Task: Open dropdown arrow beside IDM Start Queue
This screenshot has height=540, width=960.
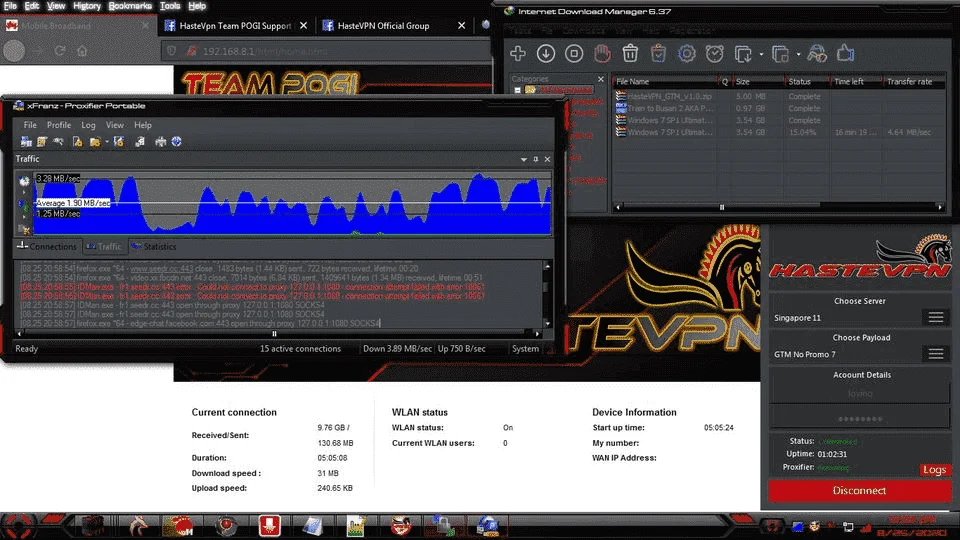Action: point(761,54)
